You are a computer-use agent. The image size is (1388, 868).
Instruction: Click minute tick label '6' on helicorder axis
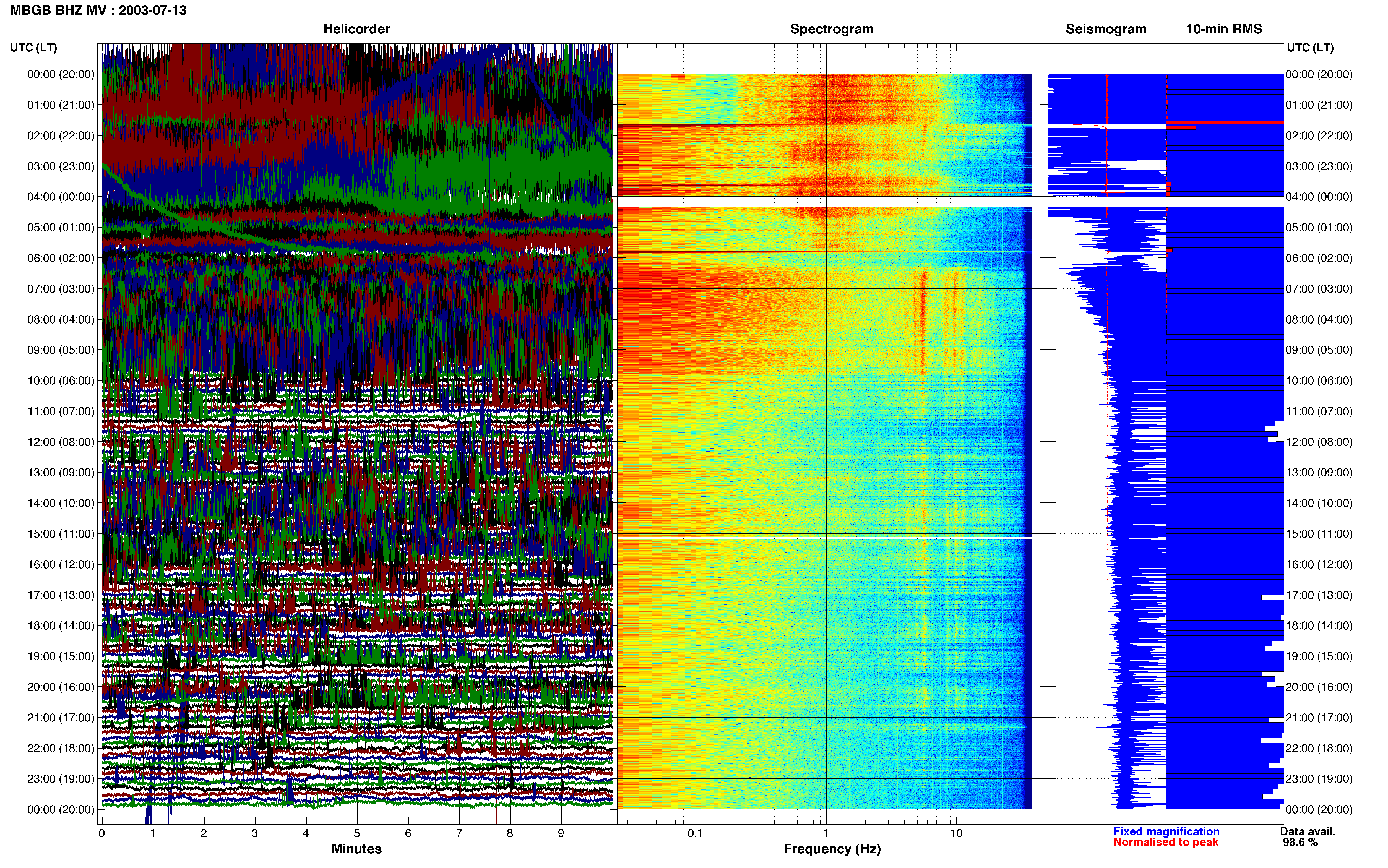tap(408, 833)
